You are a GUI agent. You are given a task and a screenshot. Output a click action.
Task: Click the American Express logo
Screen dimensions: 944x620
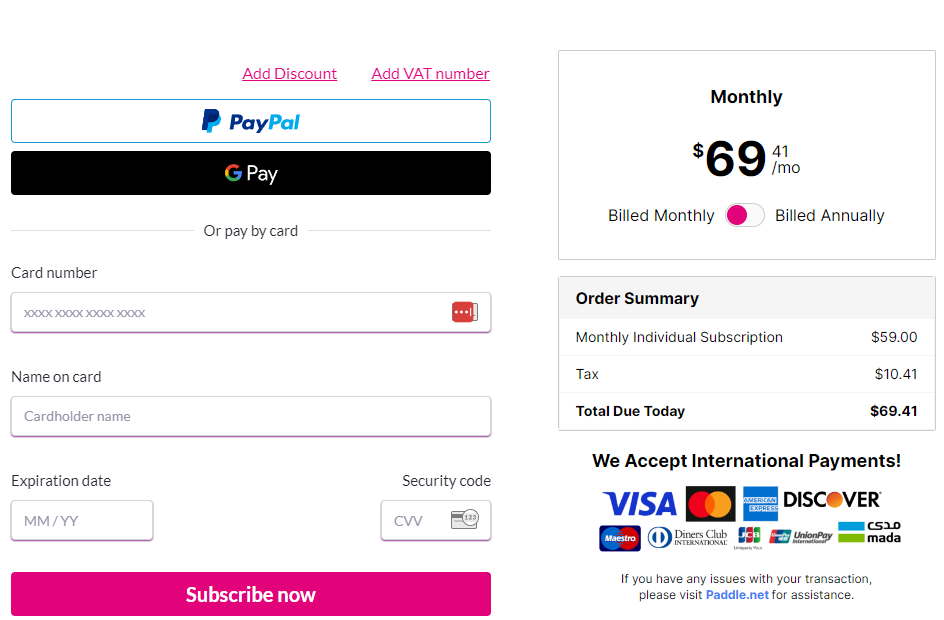click(760, 503)
